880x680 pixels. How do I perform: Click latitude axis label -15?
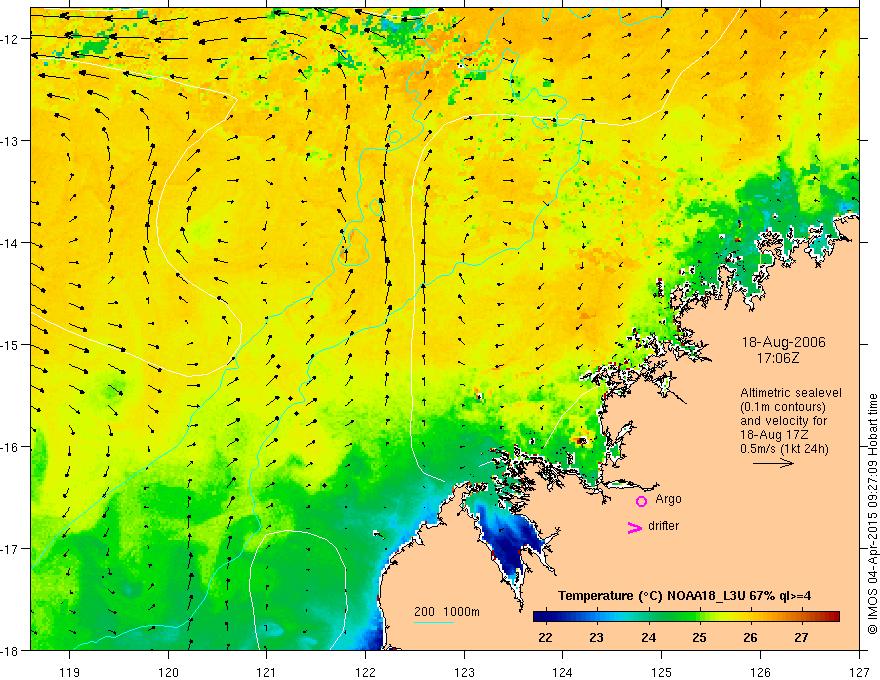tap(11, 344)
